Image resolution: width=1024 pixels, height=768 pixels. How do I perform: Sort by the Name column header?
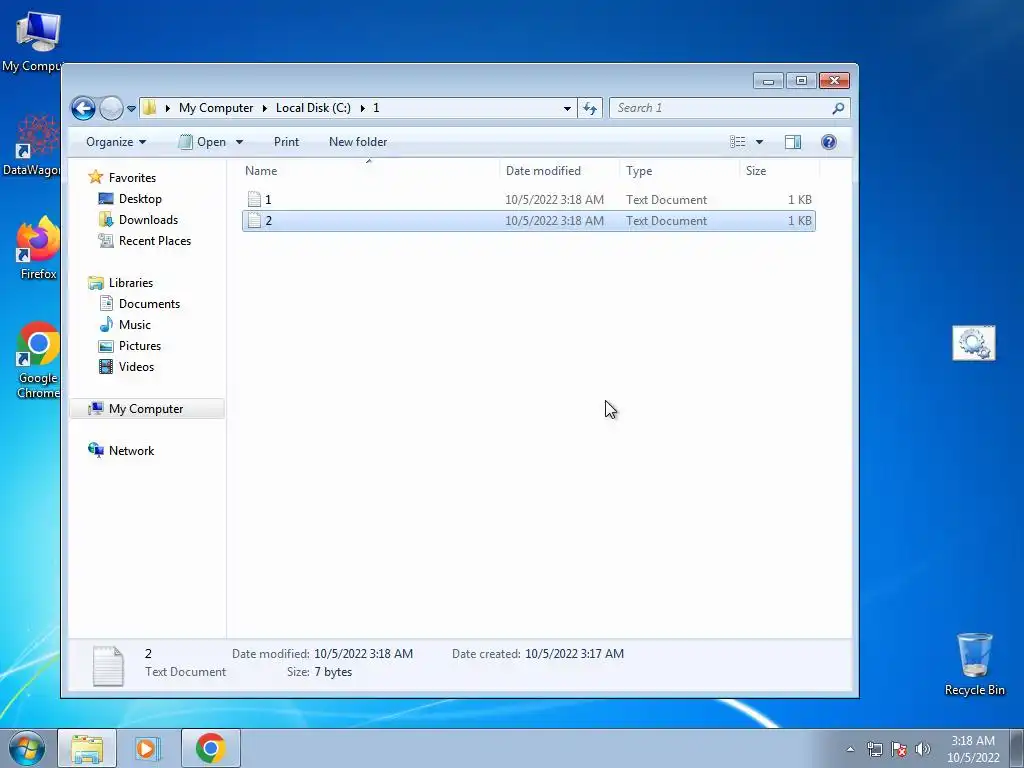(369, 170)
